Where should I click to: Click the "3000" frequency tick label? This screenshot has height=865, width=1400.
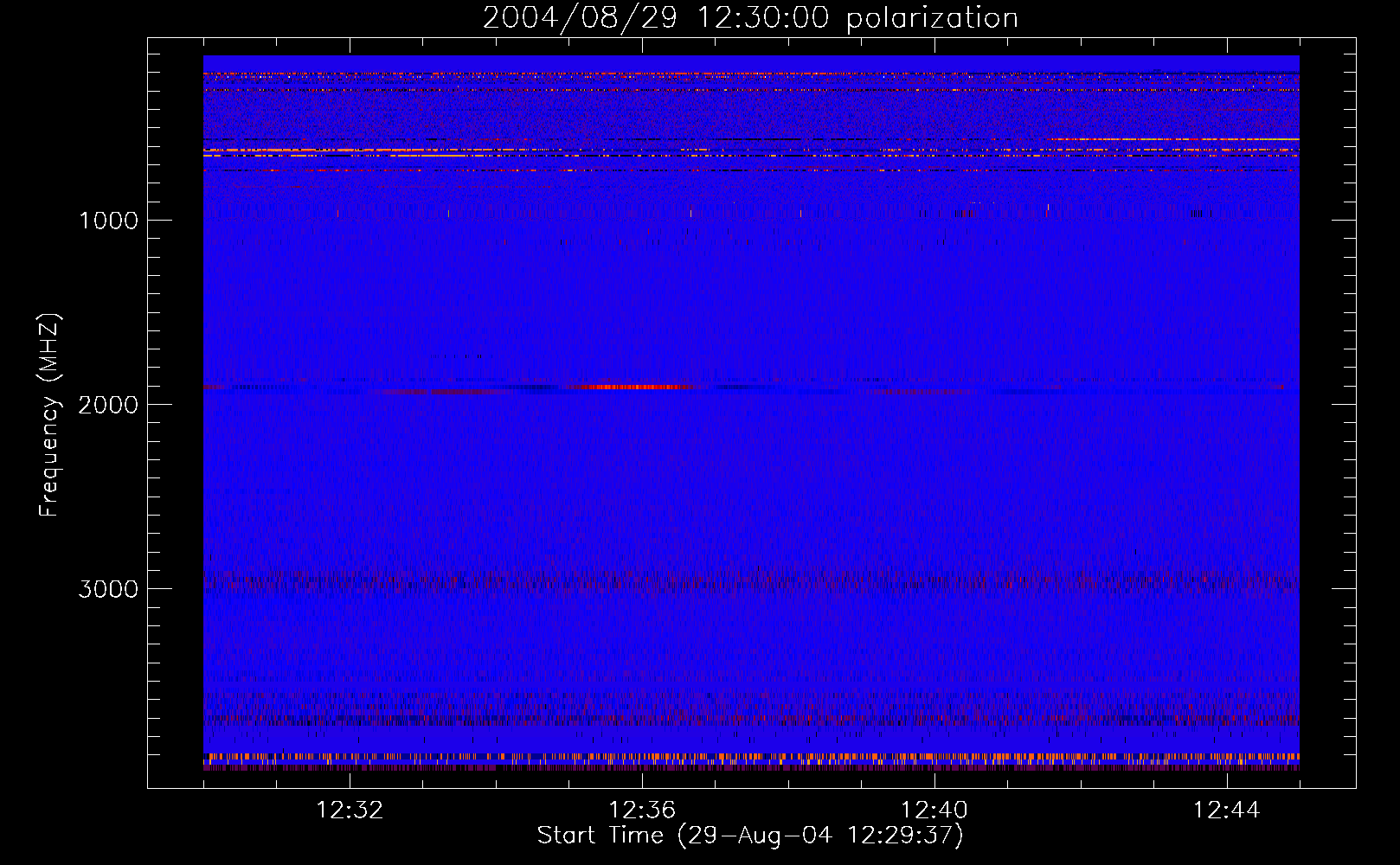(108, 589)
